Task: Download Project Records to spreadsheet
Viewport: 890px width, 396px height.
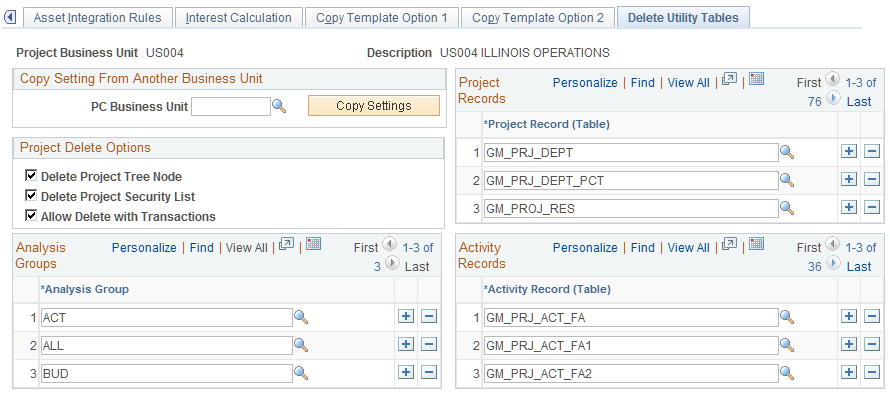Action: [756, 79]
